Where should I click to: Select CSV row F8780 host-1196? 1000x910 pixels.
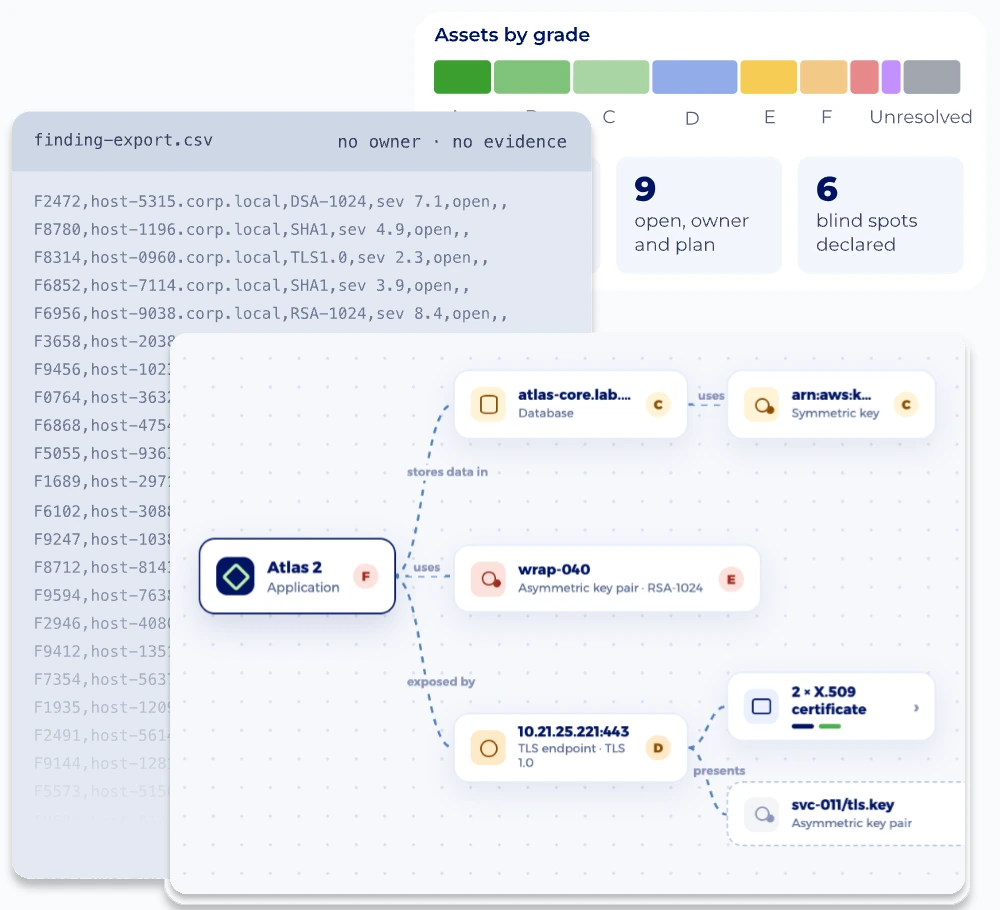[x=251, y=230]
